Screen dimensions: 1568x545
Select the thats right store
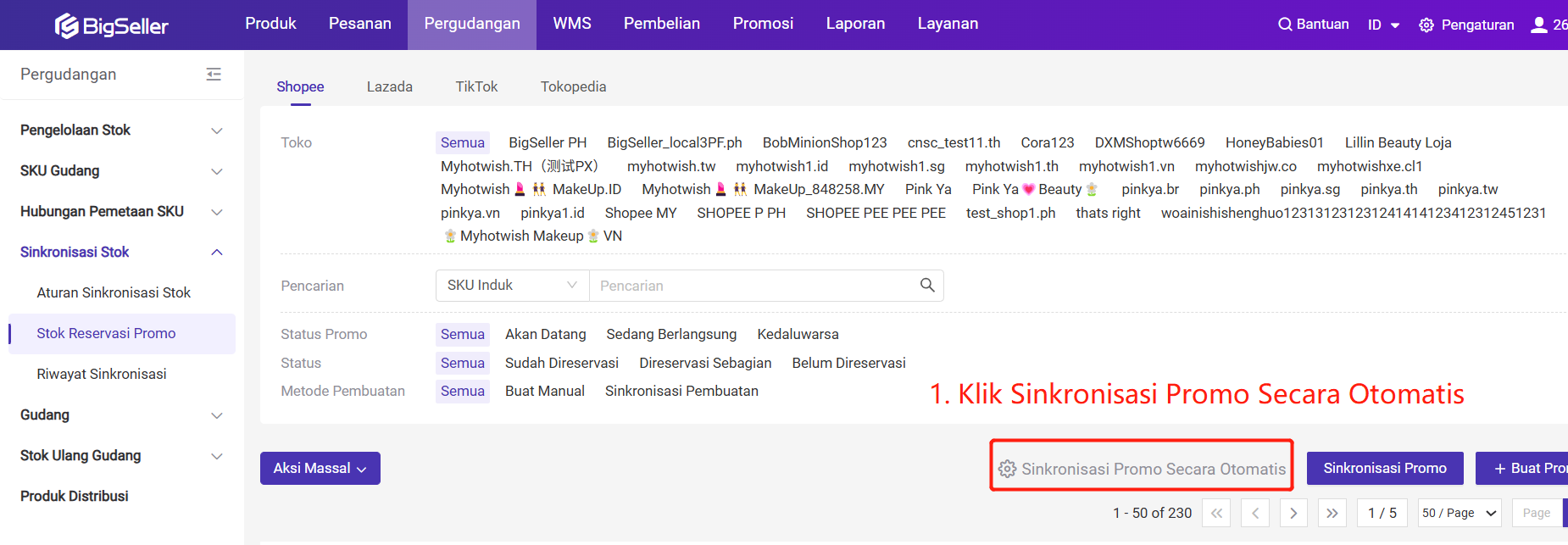click(x=1108, y=213)
